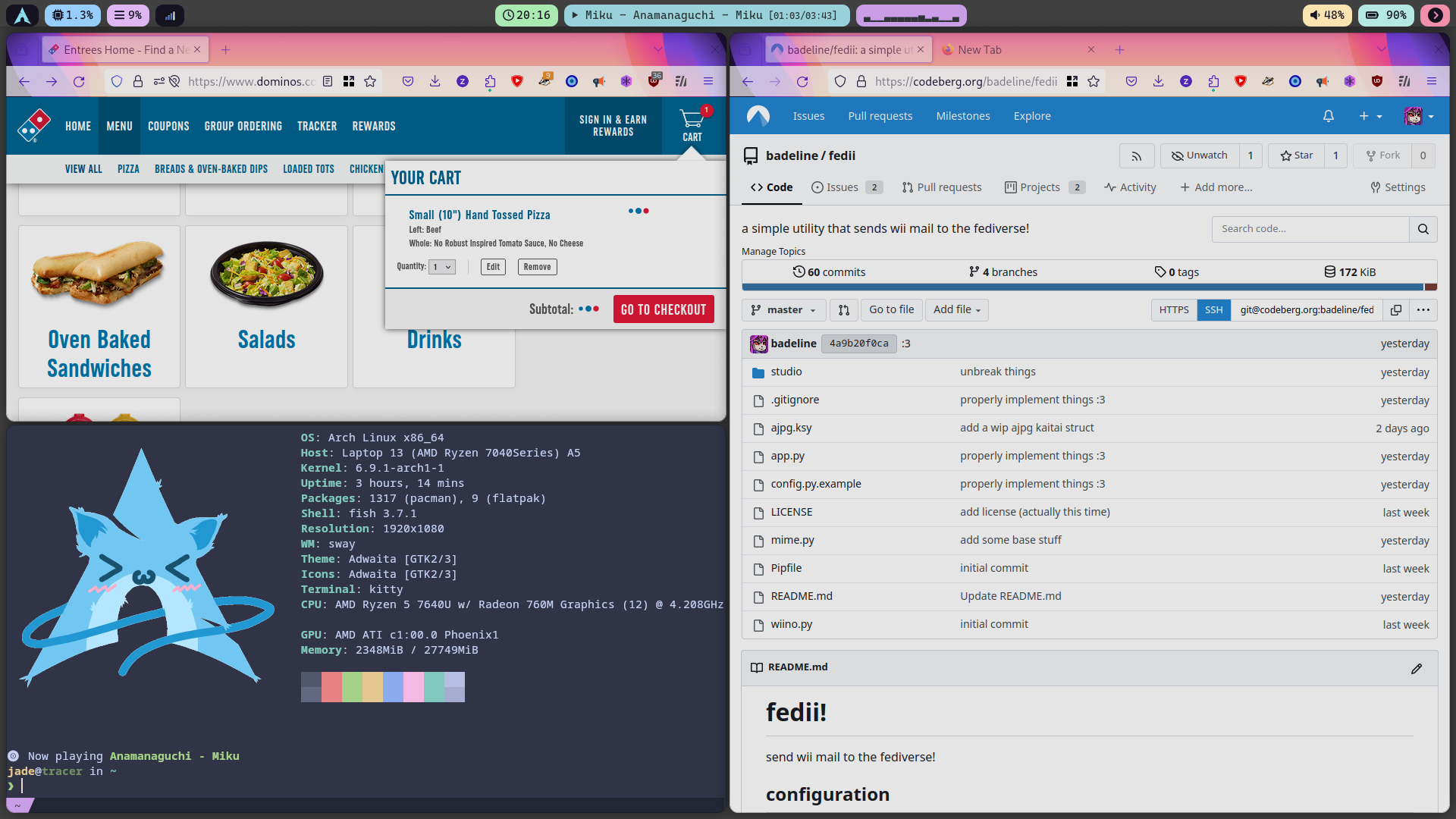Open the Issues tab in repository

click(x=842, y=187)
